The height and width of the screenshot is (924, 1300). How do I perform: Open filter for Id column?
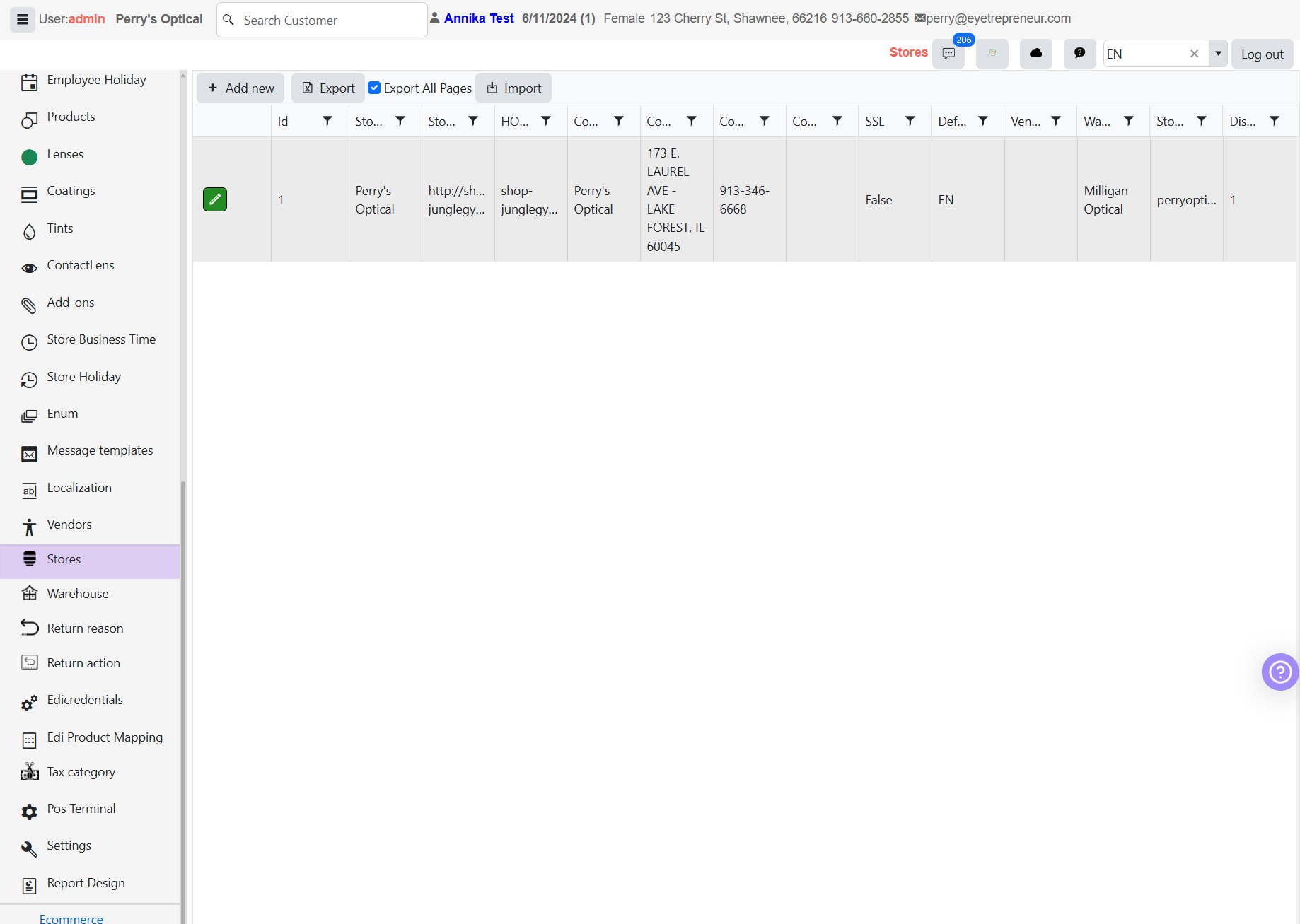click(327, 121)
